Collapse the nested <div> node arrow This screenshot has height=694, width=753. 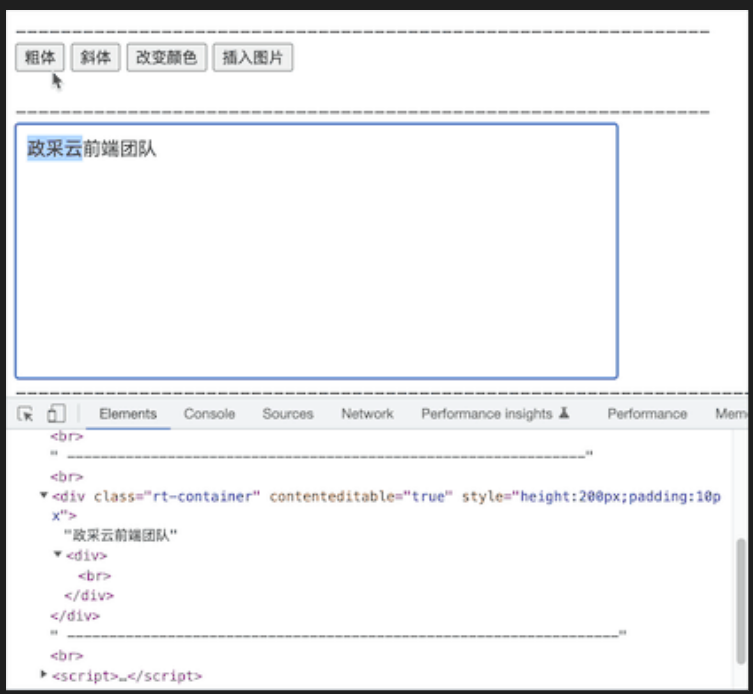pos(58,554)
